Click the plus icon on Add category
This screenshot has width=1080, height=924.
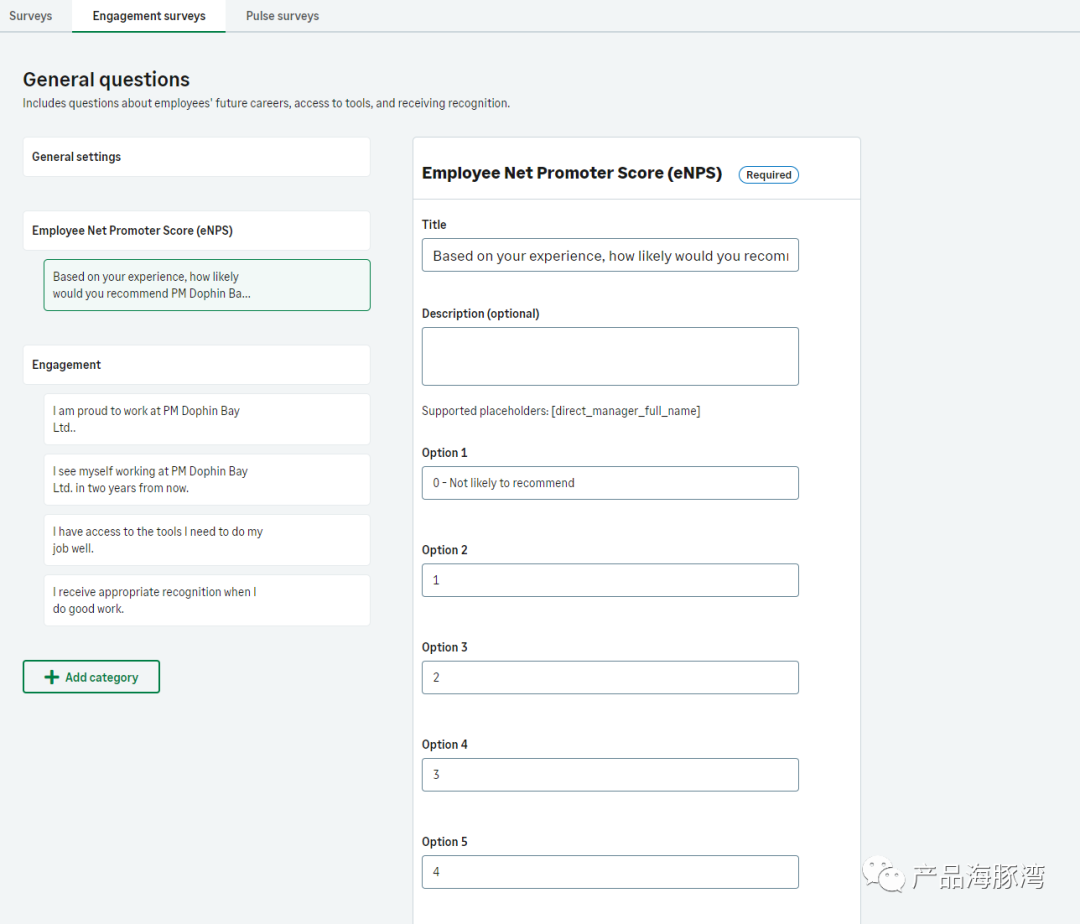pyautogui.click(x=52, y=677)
